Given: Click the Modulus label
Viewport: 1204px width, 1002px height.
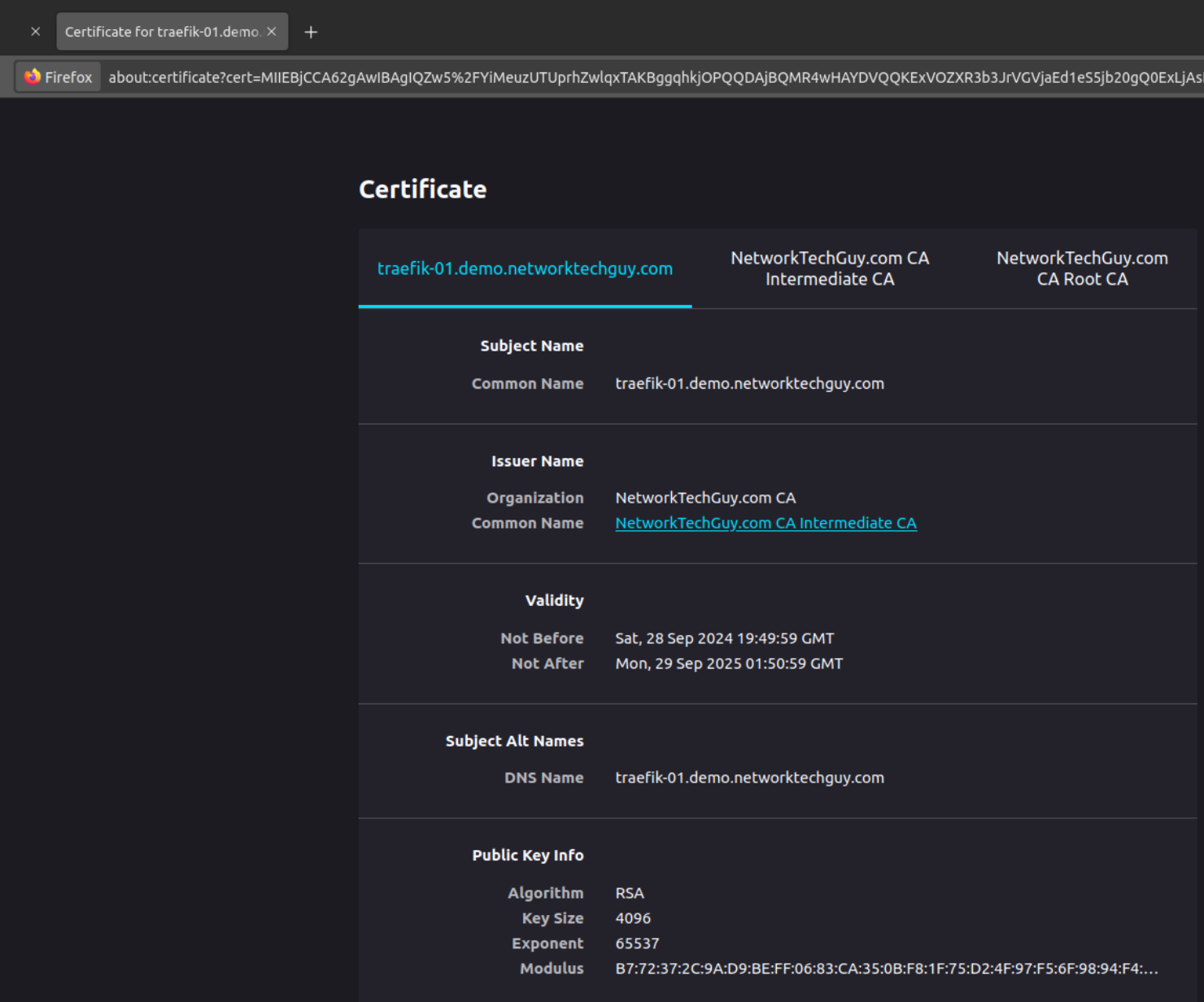Looking at the screenshot, I should pyautogui.click(x=552, y=969).
